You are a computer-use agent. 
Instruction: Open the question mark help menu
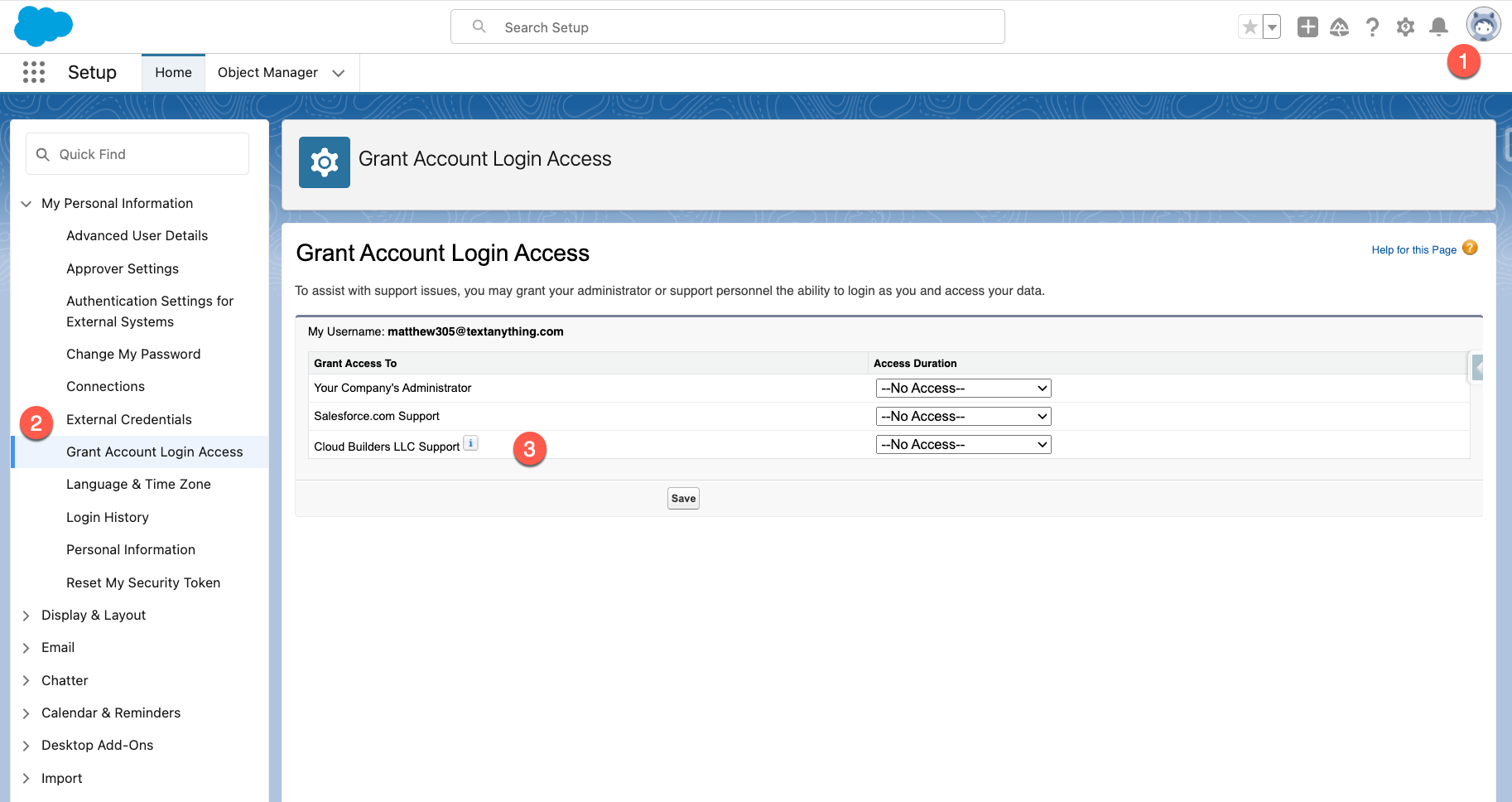1372,27
